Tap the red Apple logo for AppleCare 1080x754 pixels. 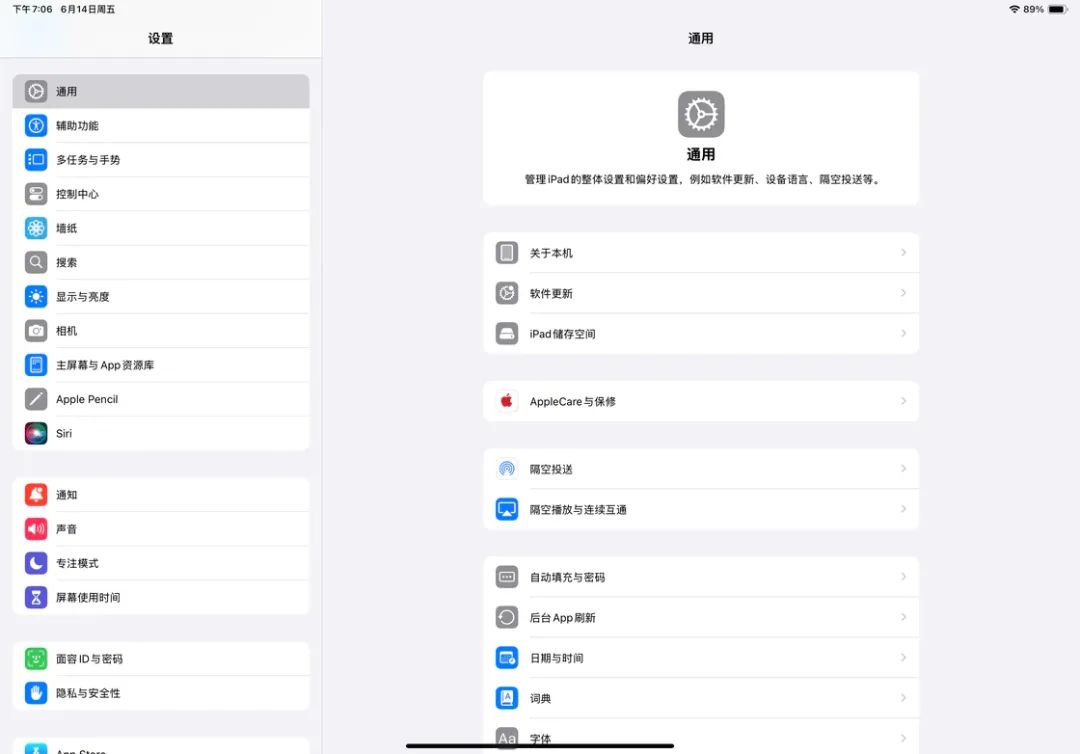[507, 401]
